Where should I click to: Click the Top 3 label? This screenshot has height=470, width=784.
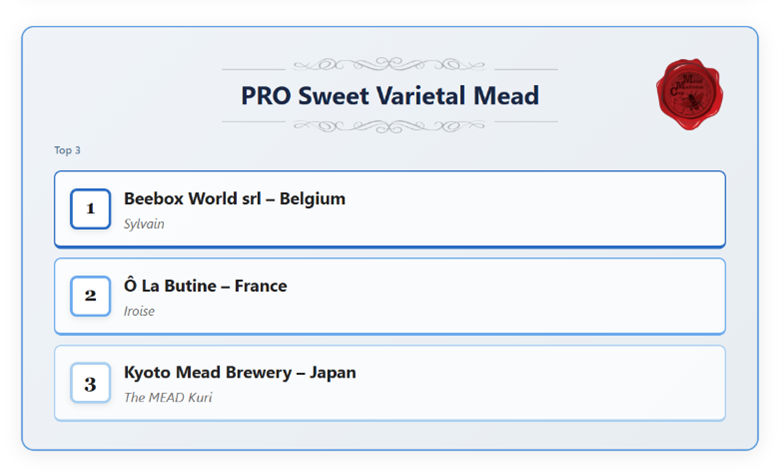67,150
